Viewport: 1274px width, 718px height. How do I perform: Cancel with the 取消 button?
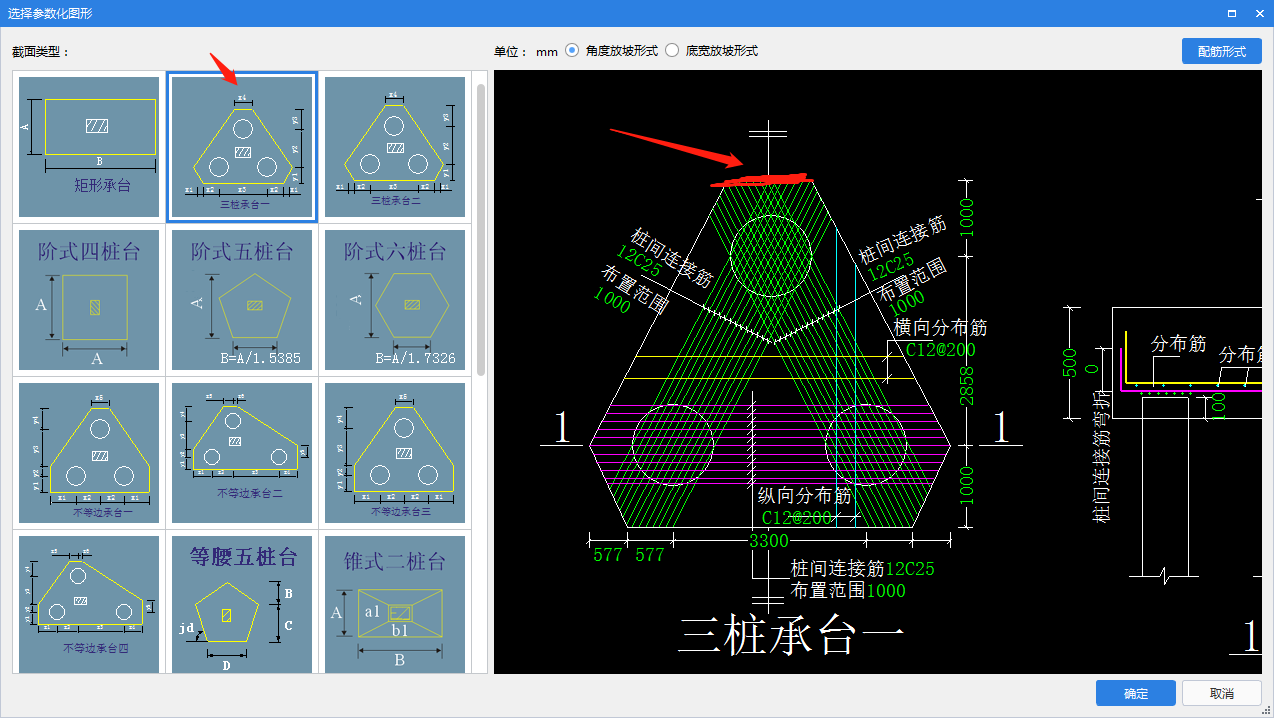(1221, 693)
